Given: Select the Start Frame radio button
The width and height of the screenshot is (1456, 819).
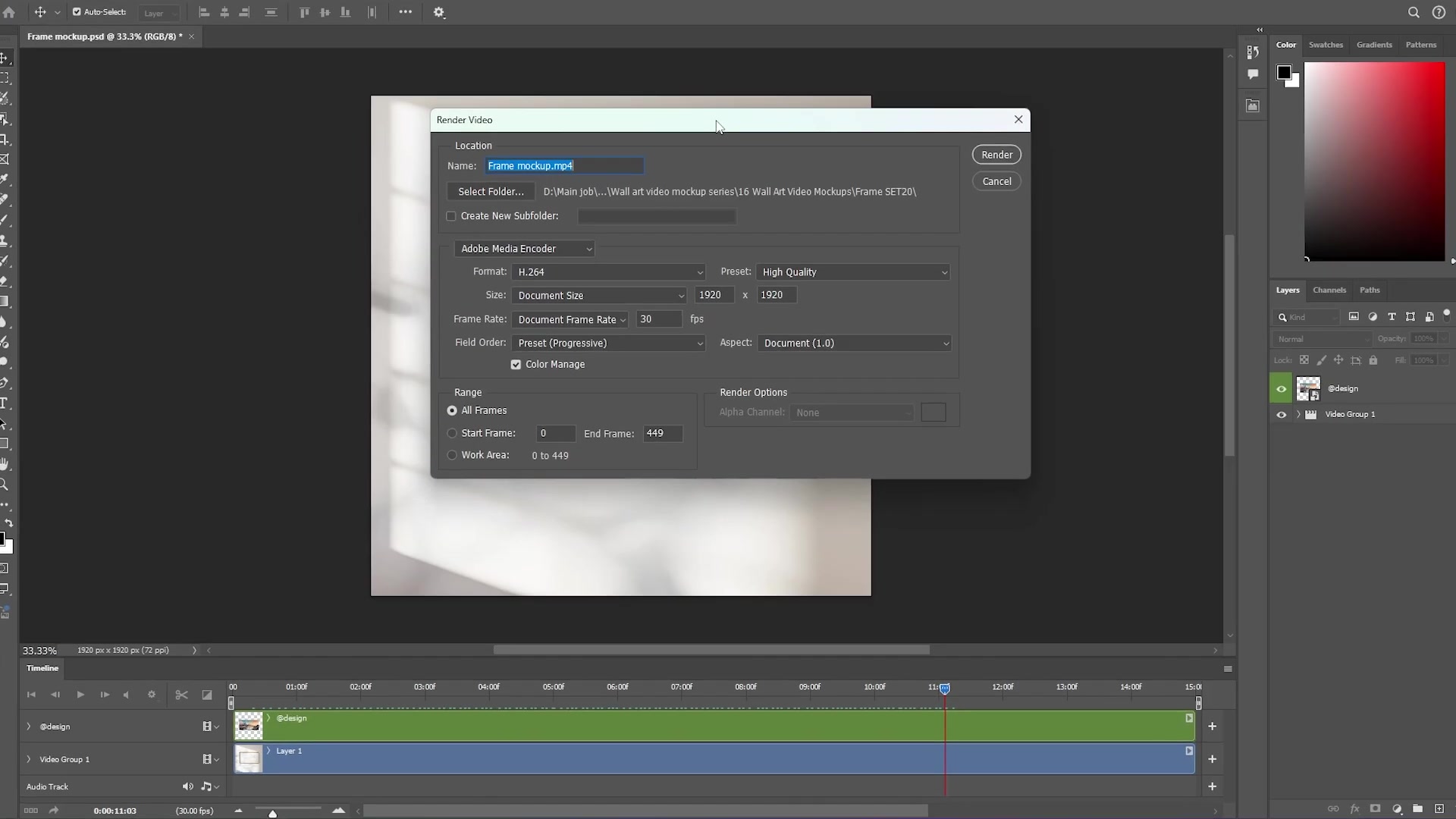Looking at the screenshot, I should coord(453,433).
